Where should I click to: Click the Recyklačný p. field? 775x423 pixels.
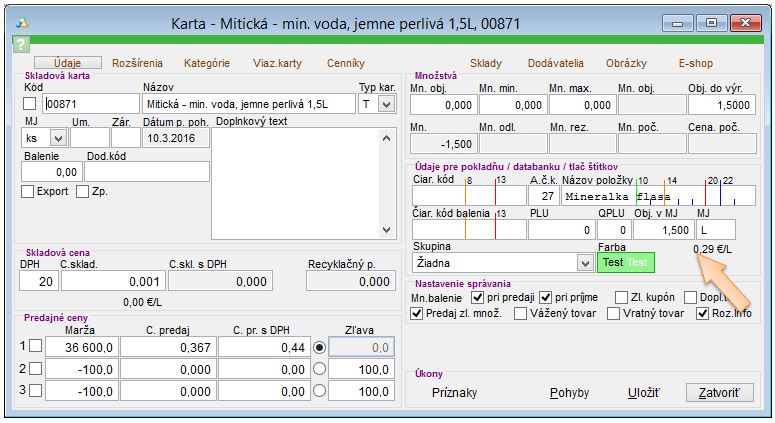351,281
